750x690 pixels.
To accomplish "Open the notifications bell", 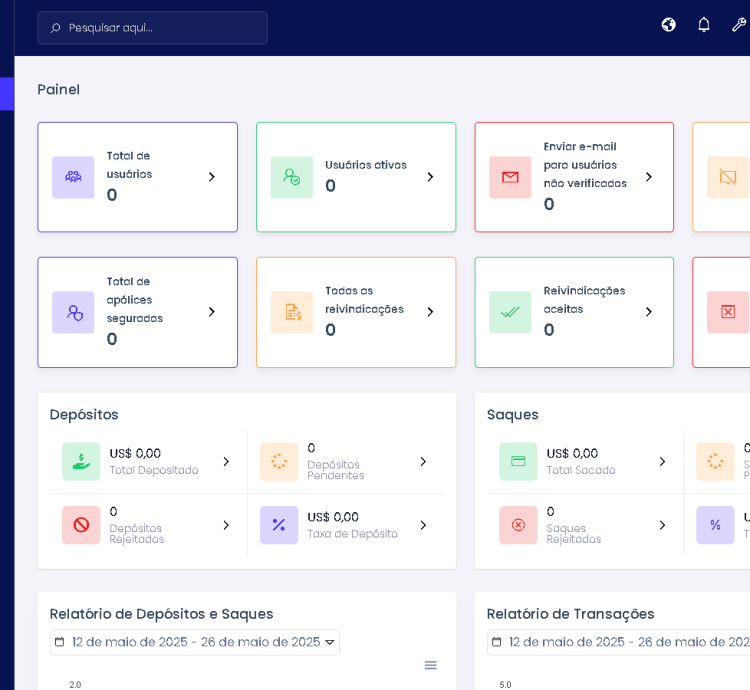I will (x=704, y=25).
